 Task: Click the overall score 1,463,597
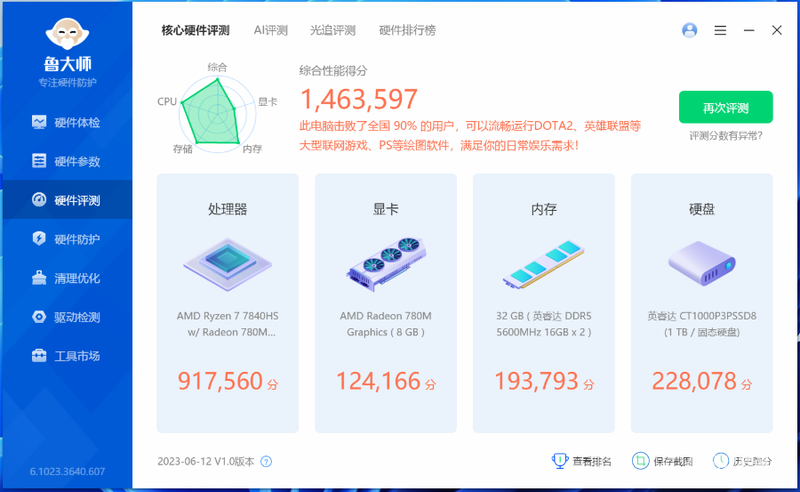359,99
